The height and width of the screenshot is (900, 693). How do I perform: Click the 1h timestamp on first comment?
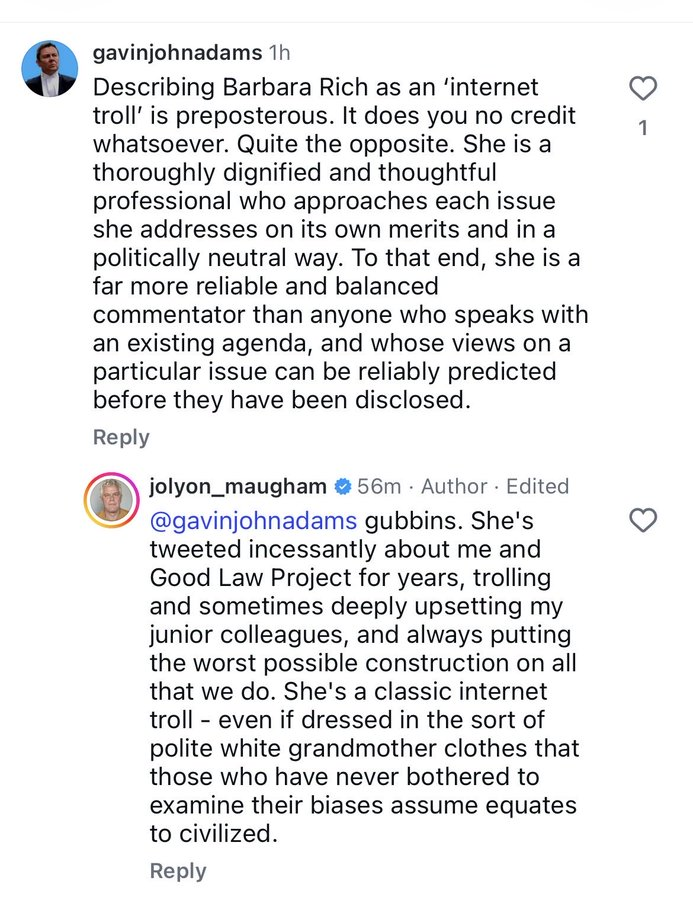tap(280, 53)
